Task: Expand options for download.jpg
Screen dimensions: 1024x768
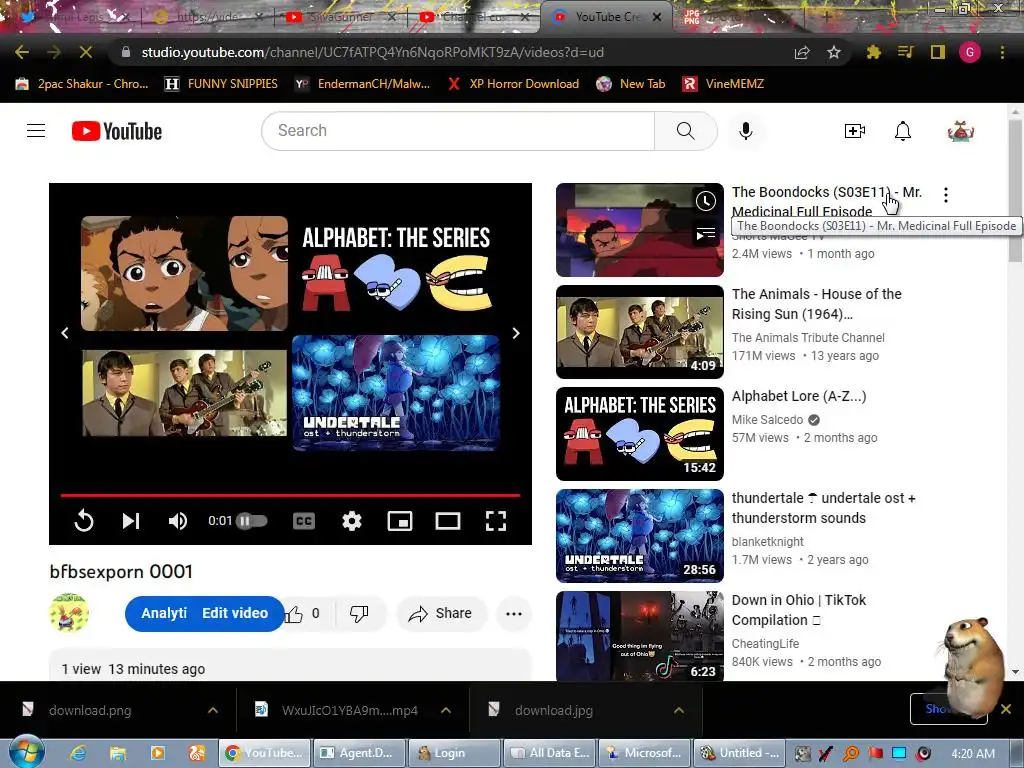Action: [679, 710]
